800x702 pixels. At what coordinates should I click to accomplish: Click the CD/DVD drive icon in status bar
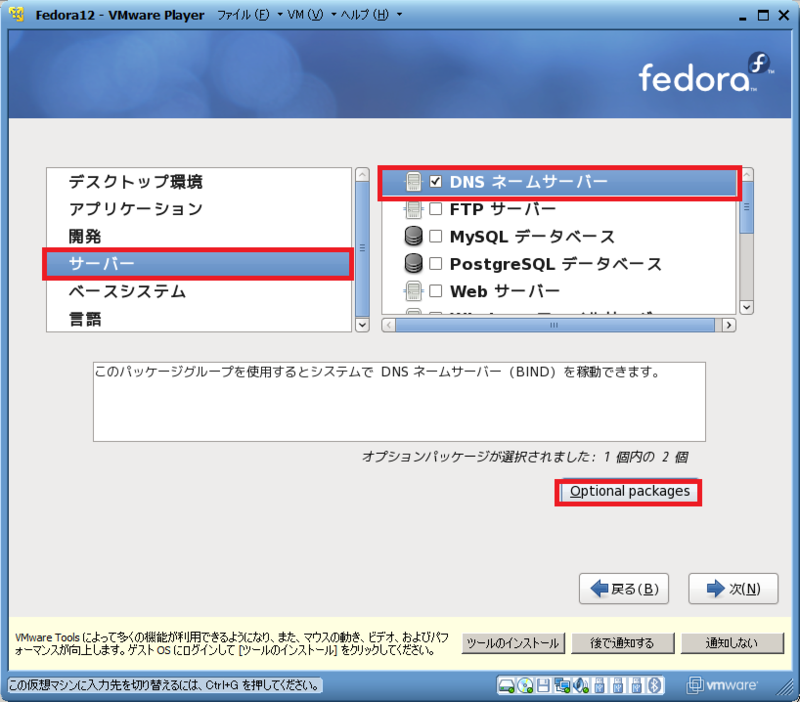524,687
